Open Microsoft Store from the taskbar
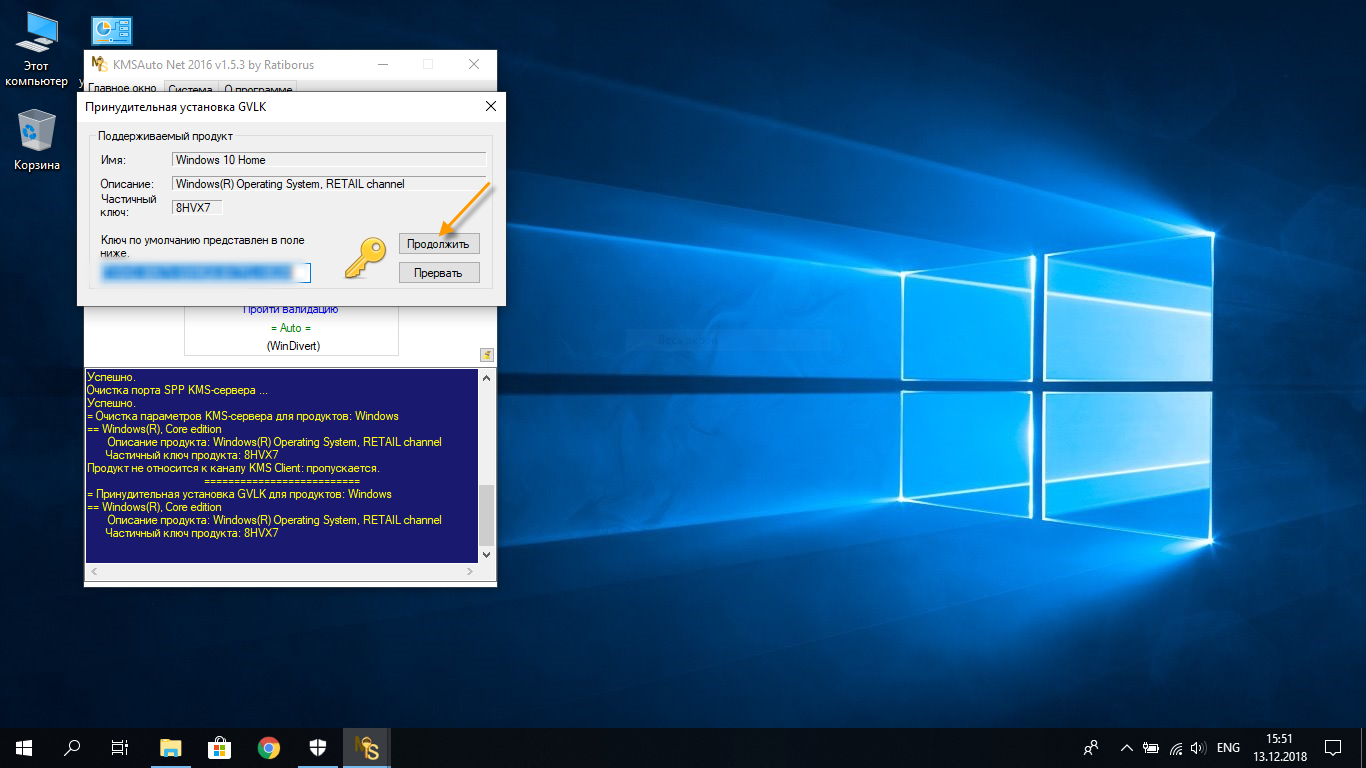This screenshot has width=1366, height=768. point(219,747)
